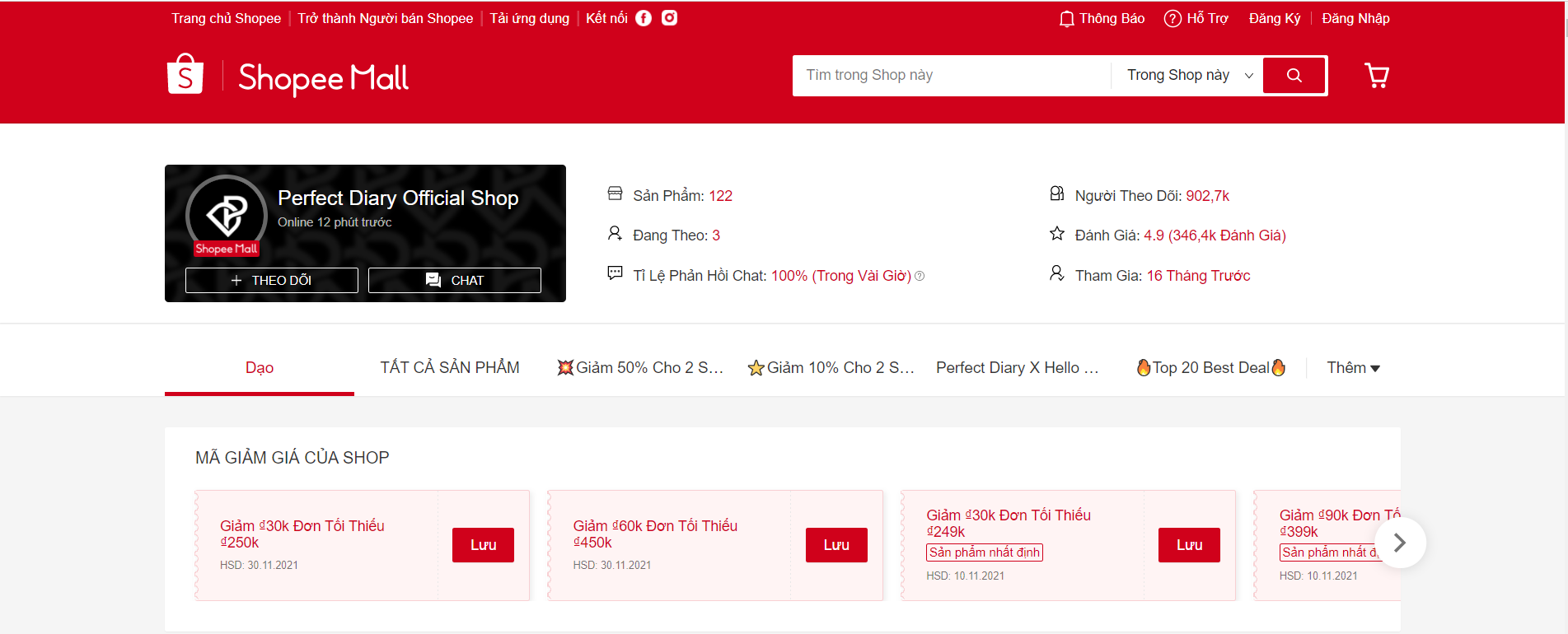
Task: Open the Giảm 10% Cho 2 S... tab
Action: pyautogui.click(x=831, y=368)
